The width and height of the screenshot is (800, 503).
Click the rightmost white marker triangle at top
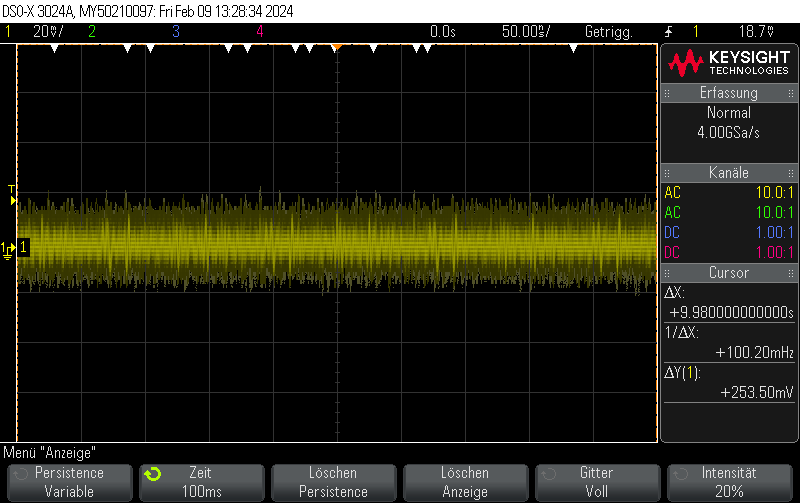[x=573, y=48]
